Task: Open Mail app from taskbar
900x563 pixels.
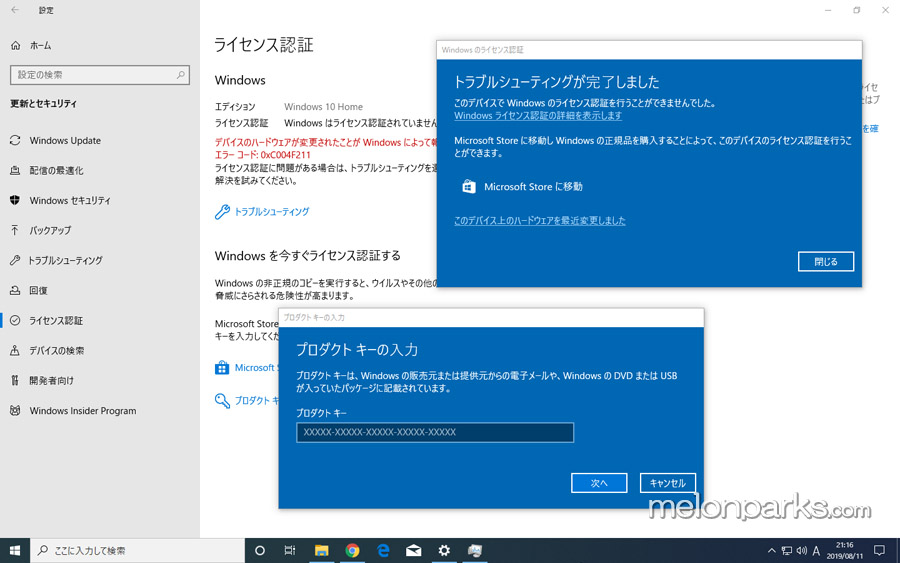Action: [x=413, y=550]
